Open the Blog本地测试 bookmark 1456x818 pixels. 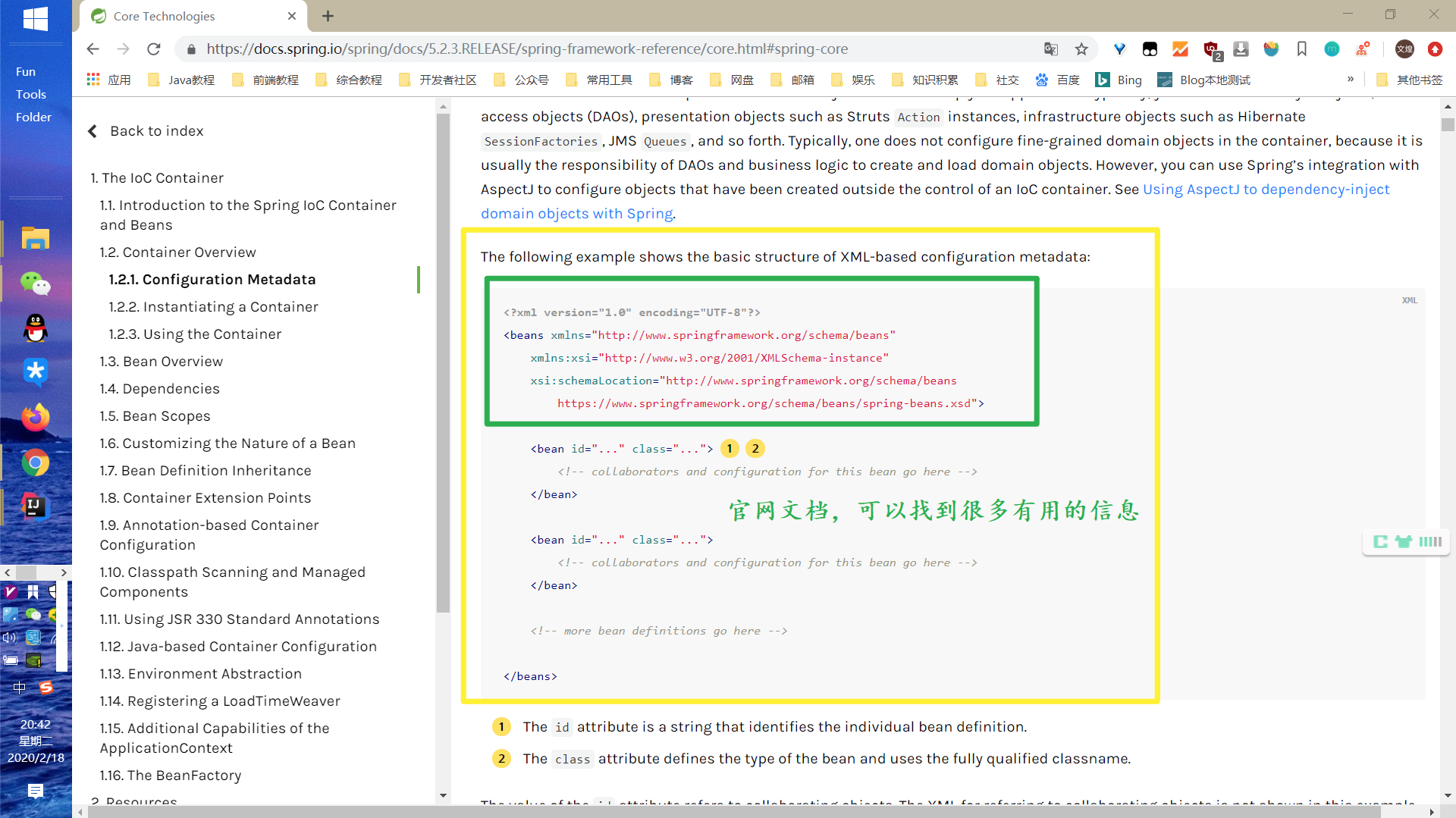(x=1204, y=80)
